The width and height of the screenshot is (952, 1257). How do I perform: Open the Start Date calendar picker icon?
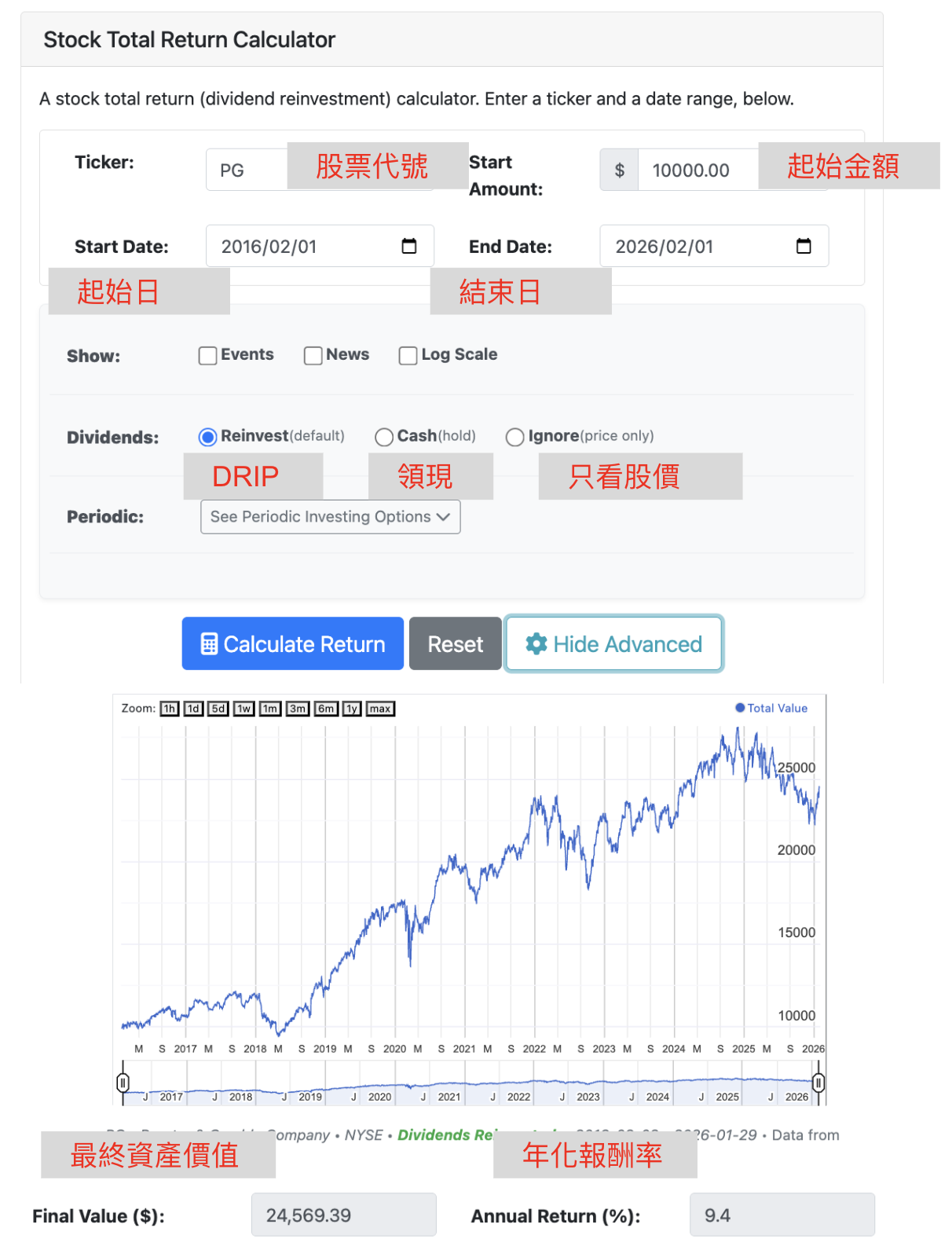tap(409, 246)
